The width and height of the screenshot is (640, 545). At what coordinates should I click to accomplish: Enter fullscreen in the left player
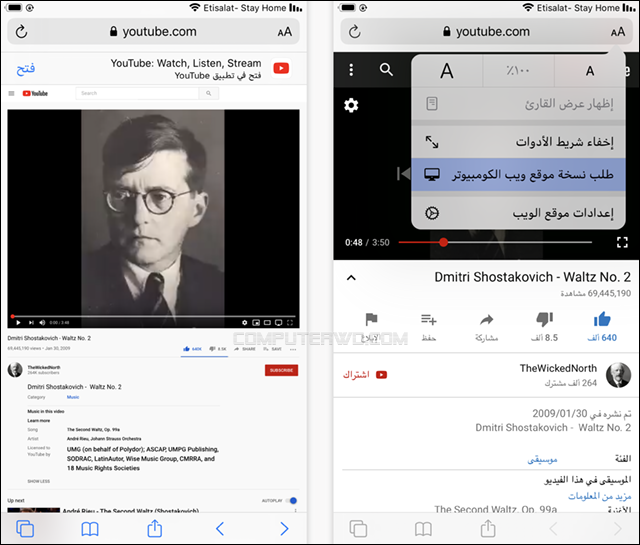[x=290, y=323]
